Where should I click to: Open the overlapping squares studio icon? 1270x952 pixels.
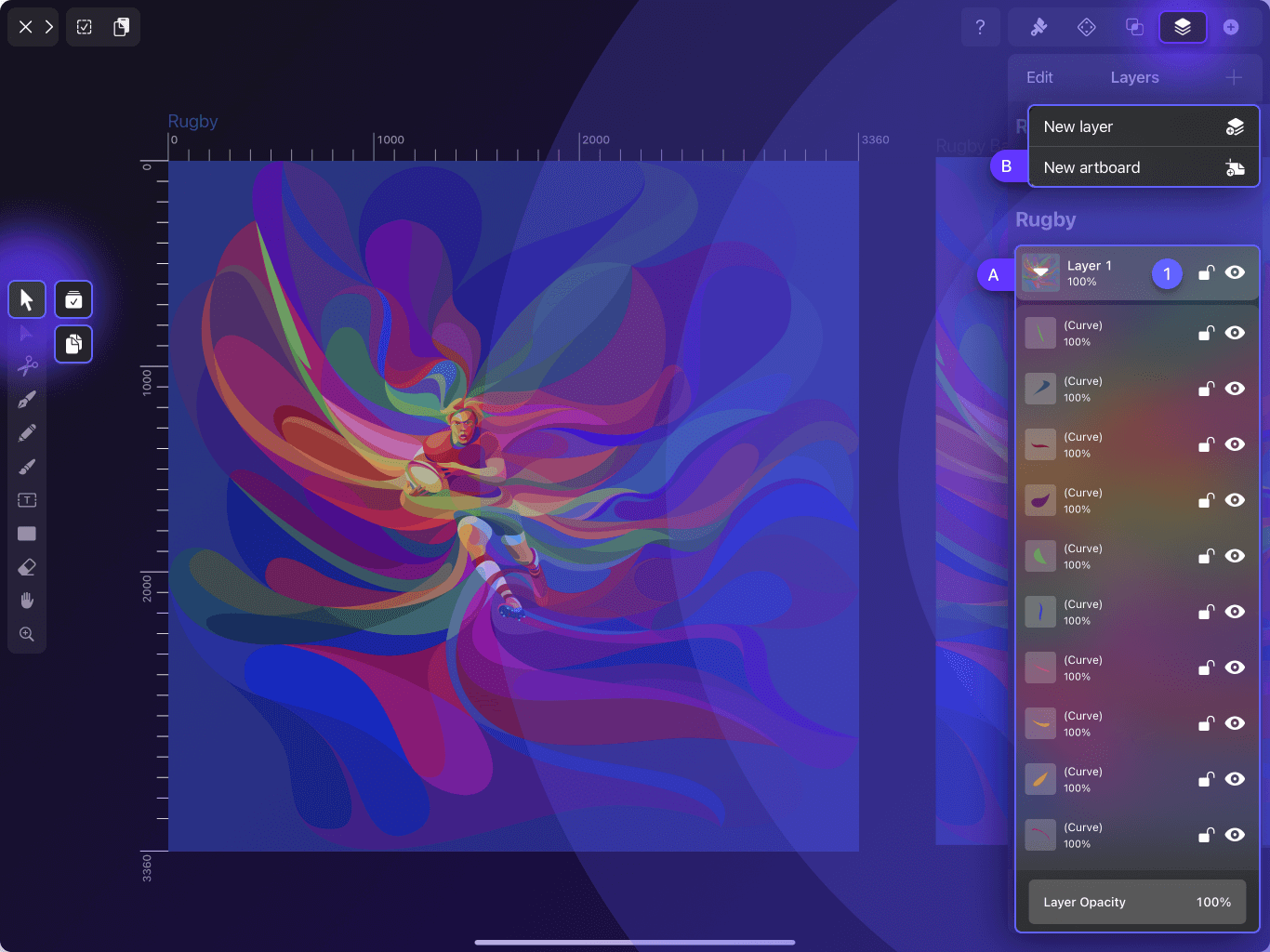tap(1134, 27)
